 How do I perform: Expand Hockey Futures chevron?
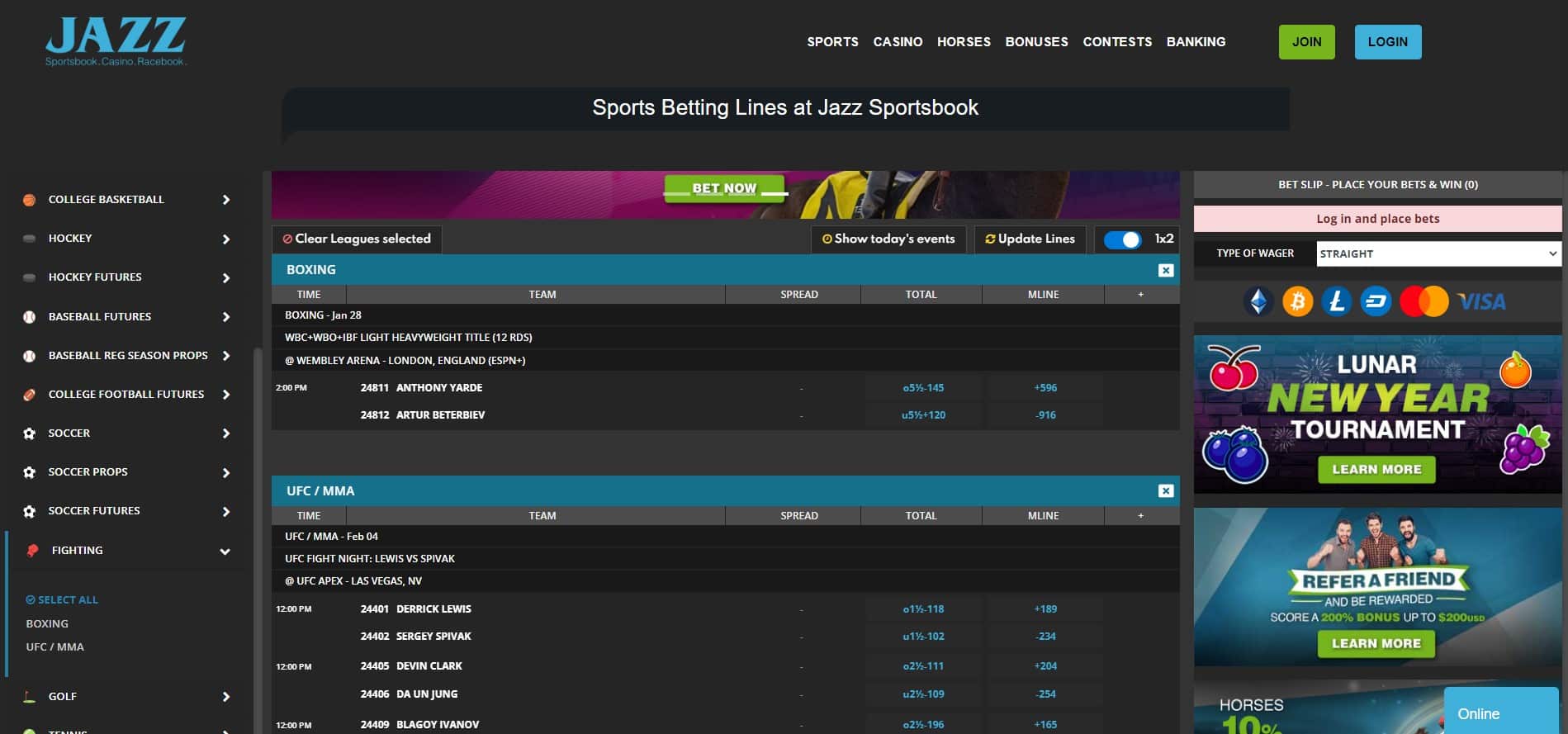(225, 278)
